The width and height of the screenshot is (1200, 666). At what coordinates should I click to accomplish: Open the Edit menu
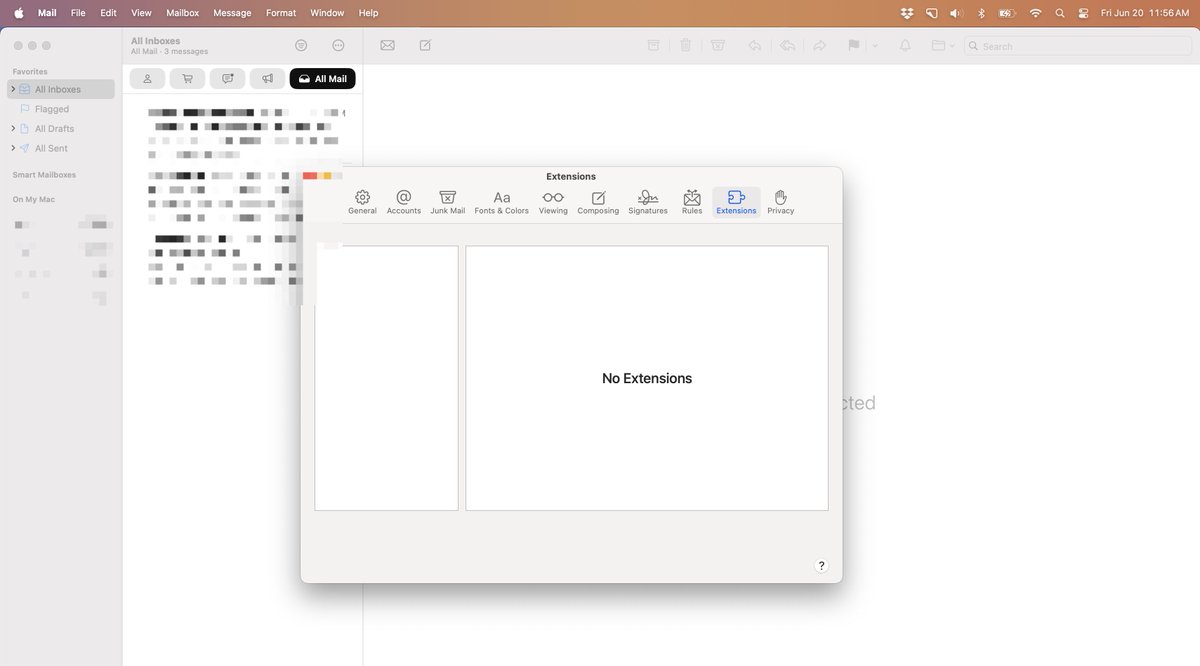[108, 13]
